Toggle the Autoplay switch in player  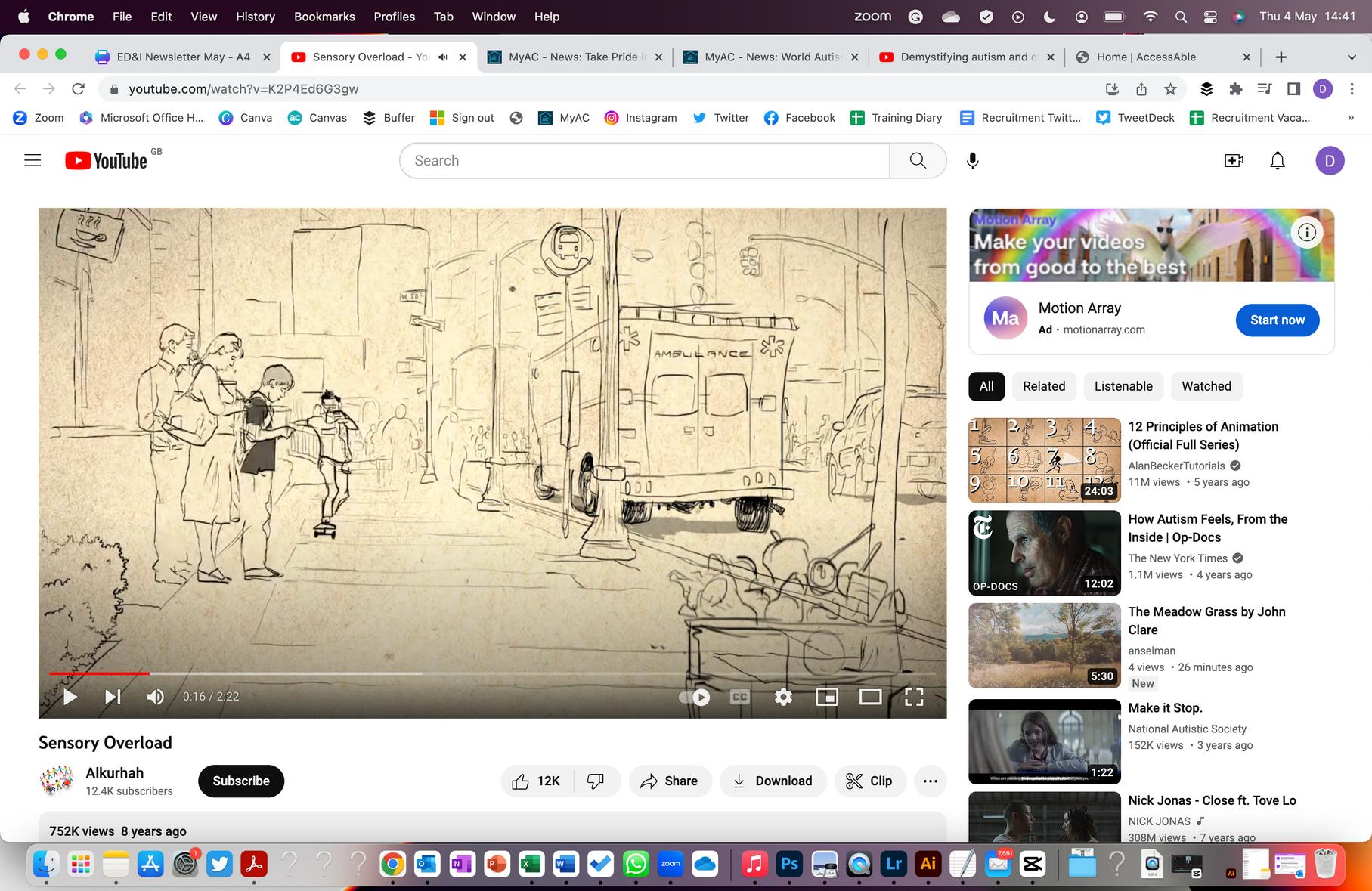click(695, 698)
